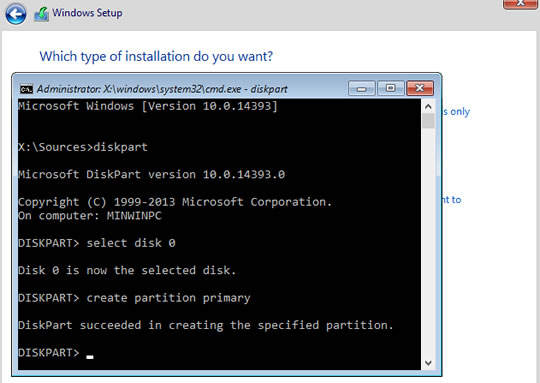This screenshot has width=540, height=383.
Task: Close the Windows Setup dialog
Action: (520, 3)
